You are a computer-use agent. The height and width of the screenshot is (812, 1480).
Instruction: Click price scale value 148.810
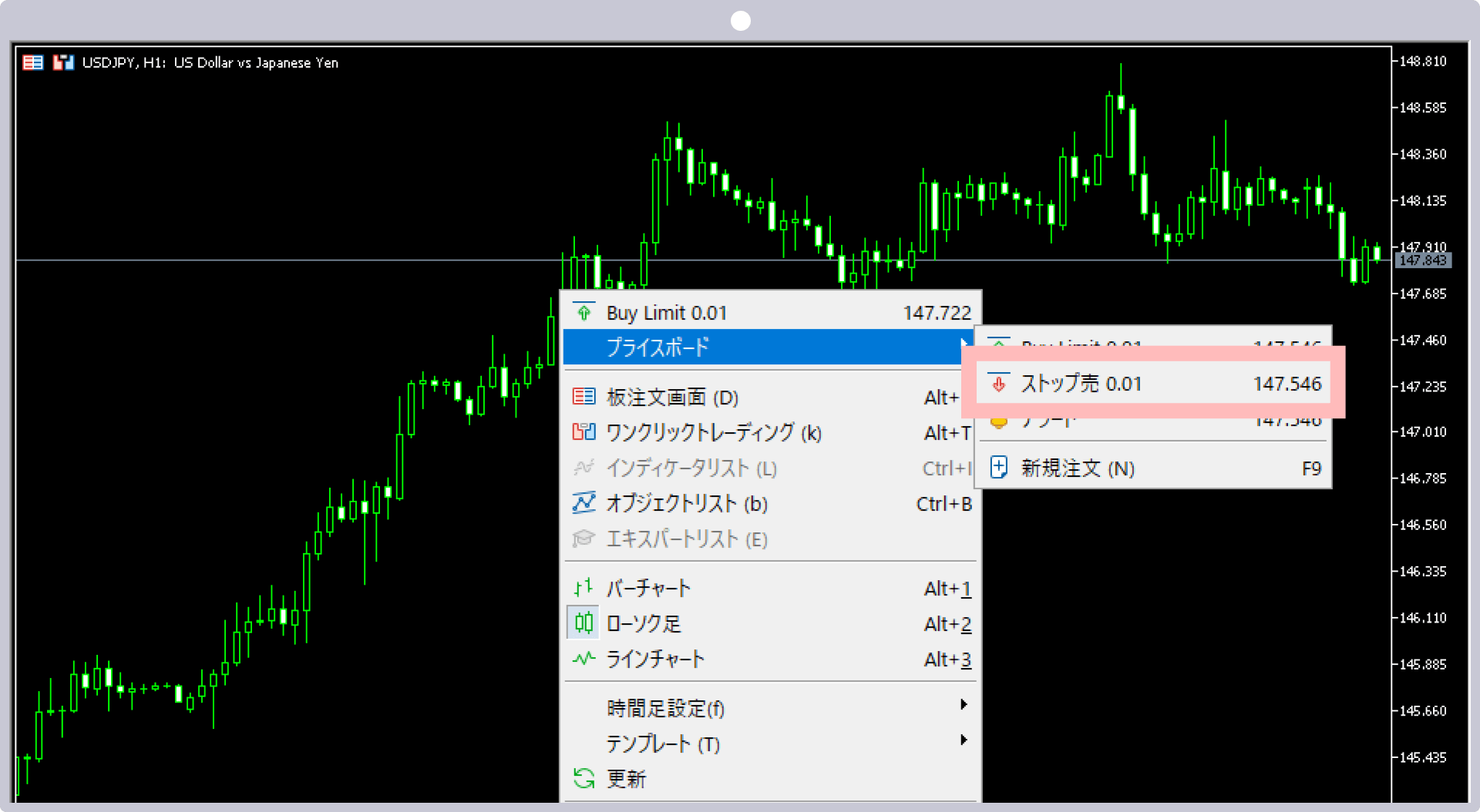coord(1423,61)
